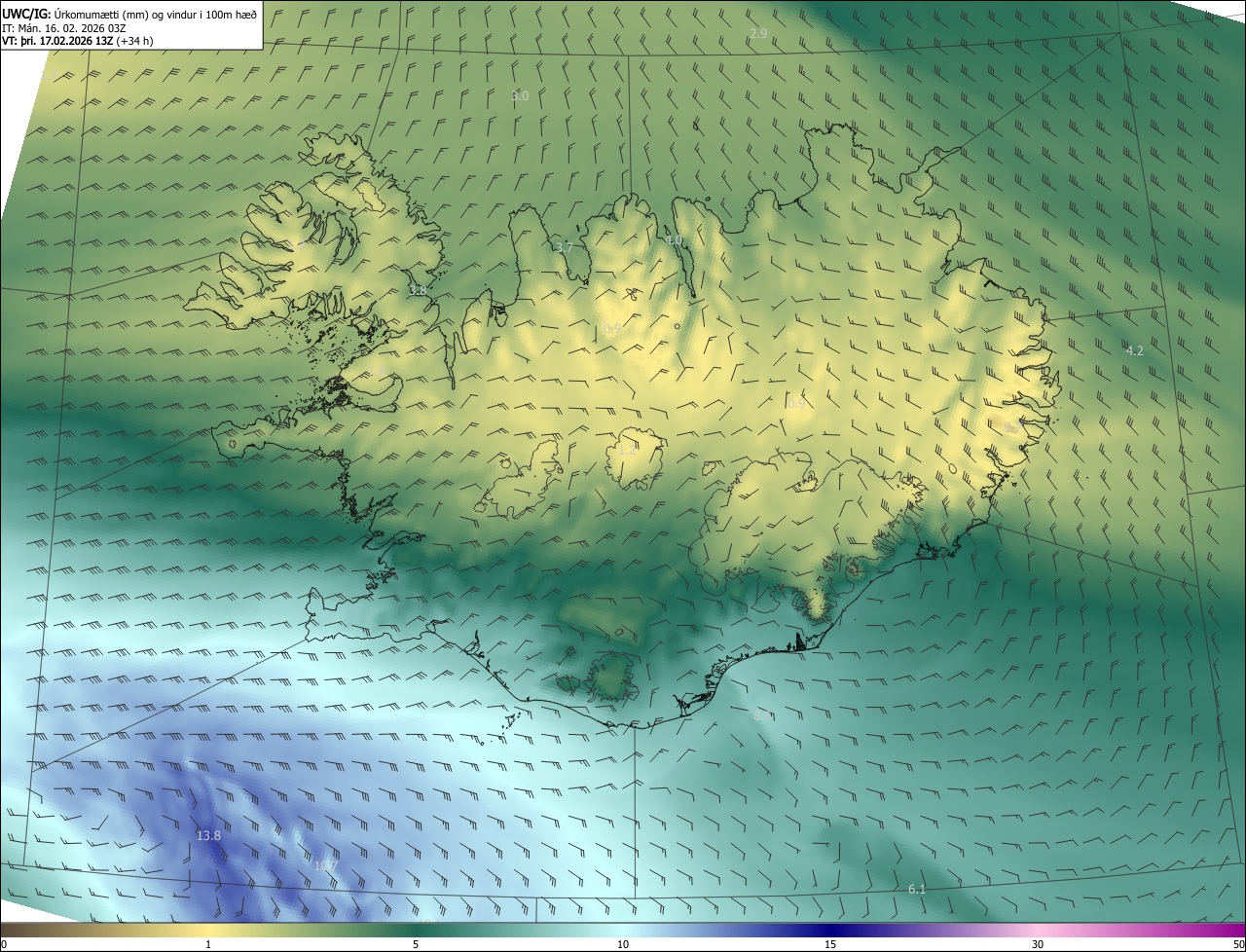The height and width of the screenshot is (952, 1246).
Task: Click the '10' tick label on the color scale
Action: pos(623,944)
